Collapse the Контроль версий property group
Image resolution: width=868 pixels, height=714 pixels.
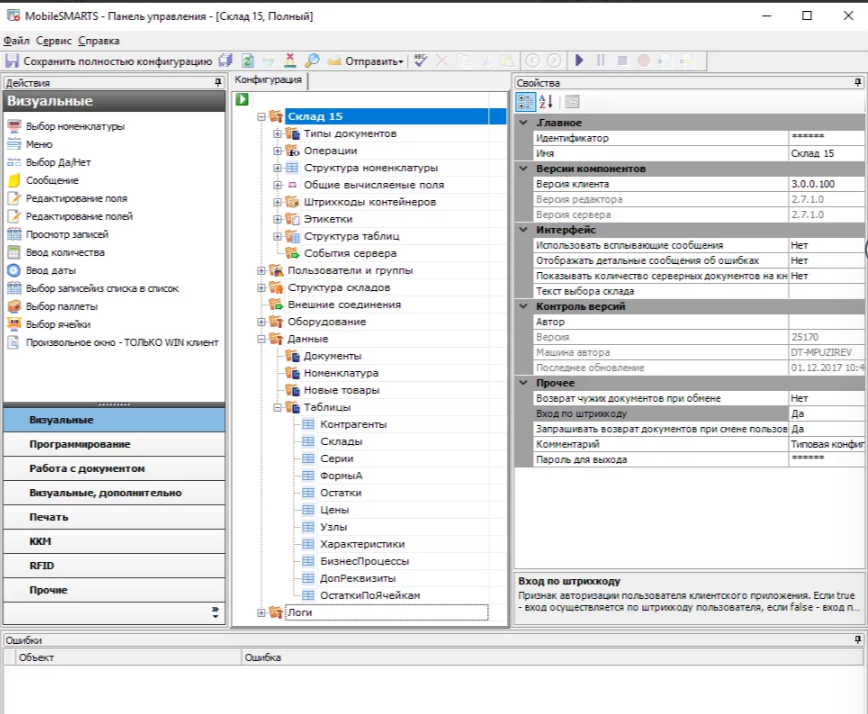click(x=522, y=306)
